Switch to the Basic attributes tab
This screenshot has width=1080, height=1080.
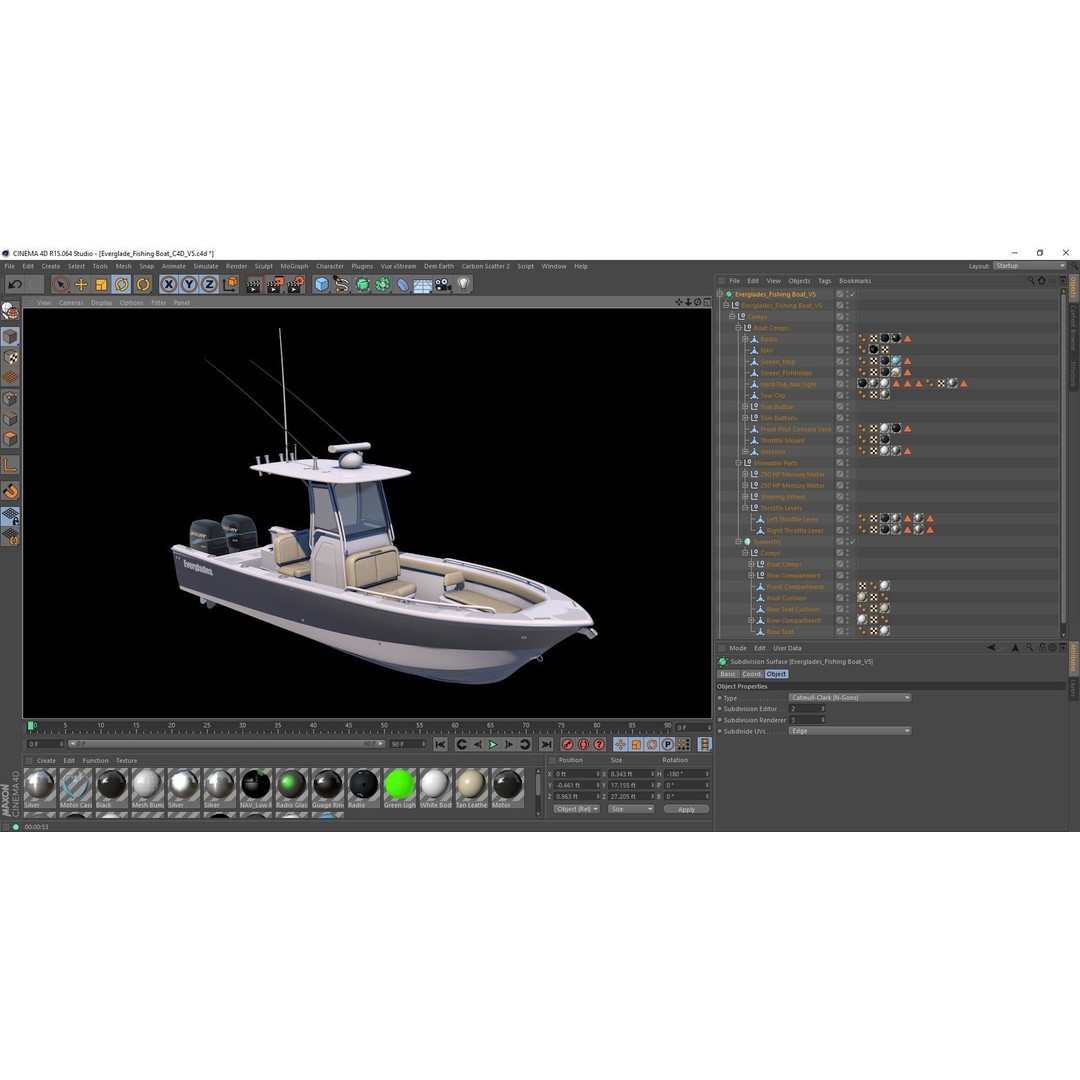(x=728, y=674)
